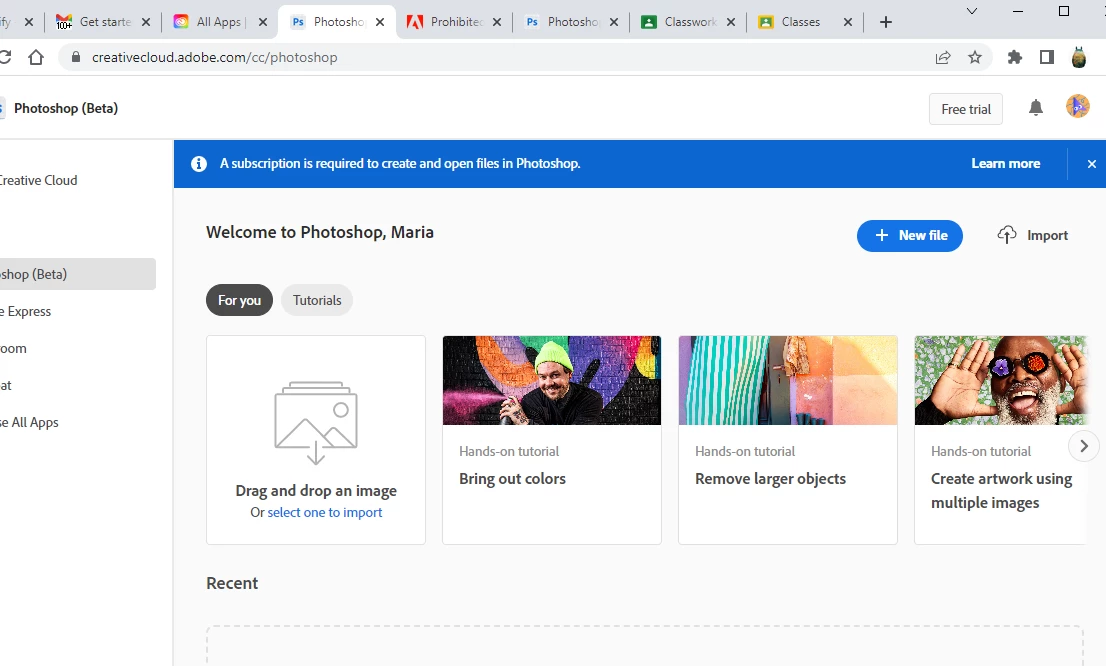Click Learn more in the banner
1106x666 pixels.
[1005, 164]
